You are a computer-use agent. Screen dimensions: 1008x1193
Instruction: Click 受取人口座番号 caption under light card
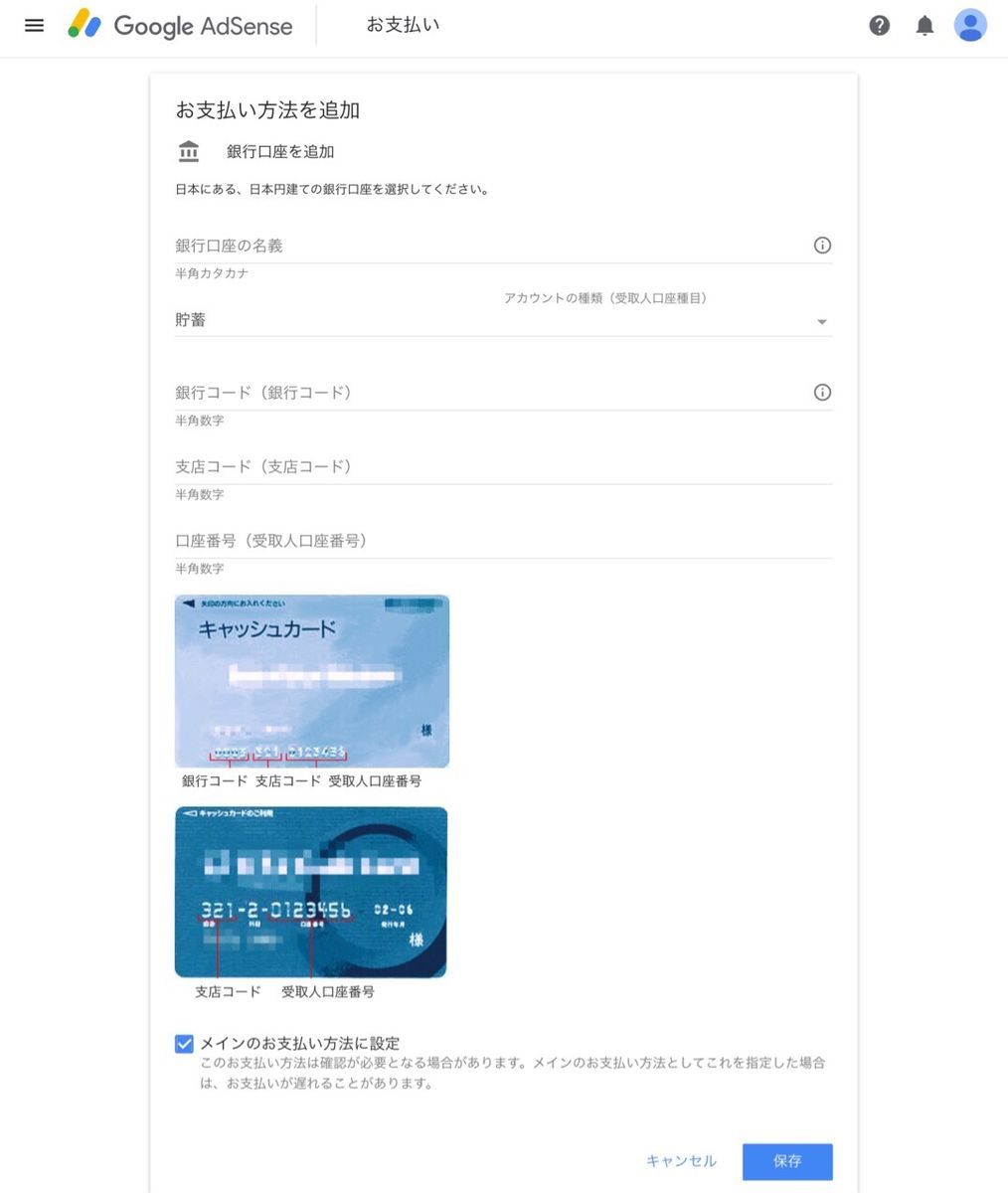click(376, 781)
